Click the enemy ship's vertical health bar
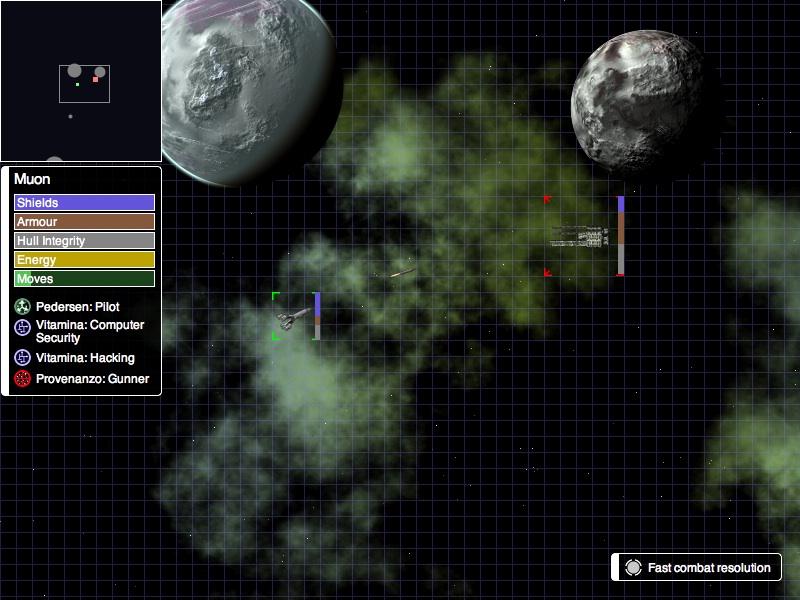Screen dimensions: 800x600 point(621,236)
